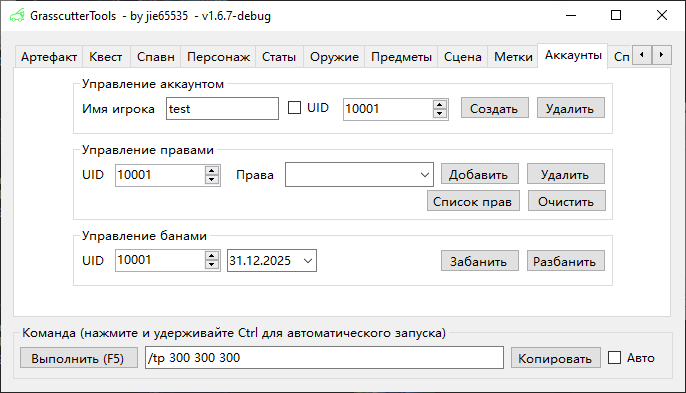Close the GrasscutterTools window
This screenshot has height=393, width=686.
pyautogui.click(x=662, y=16)
